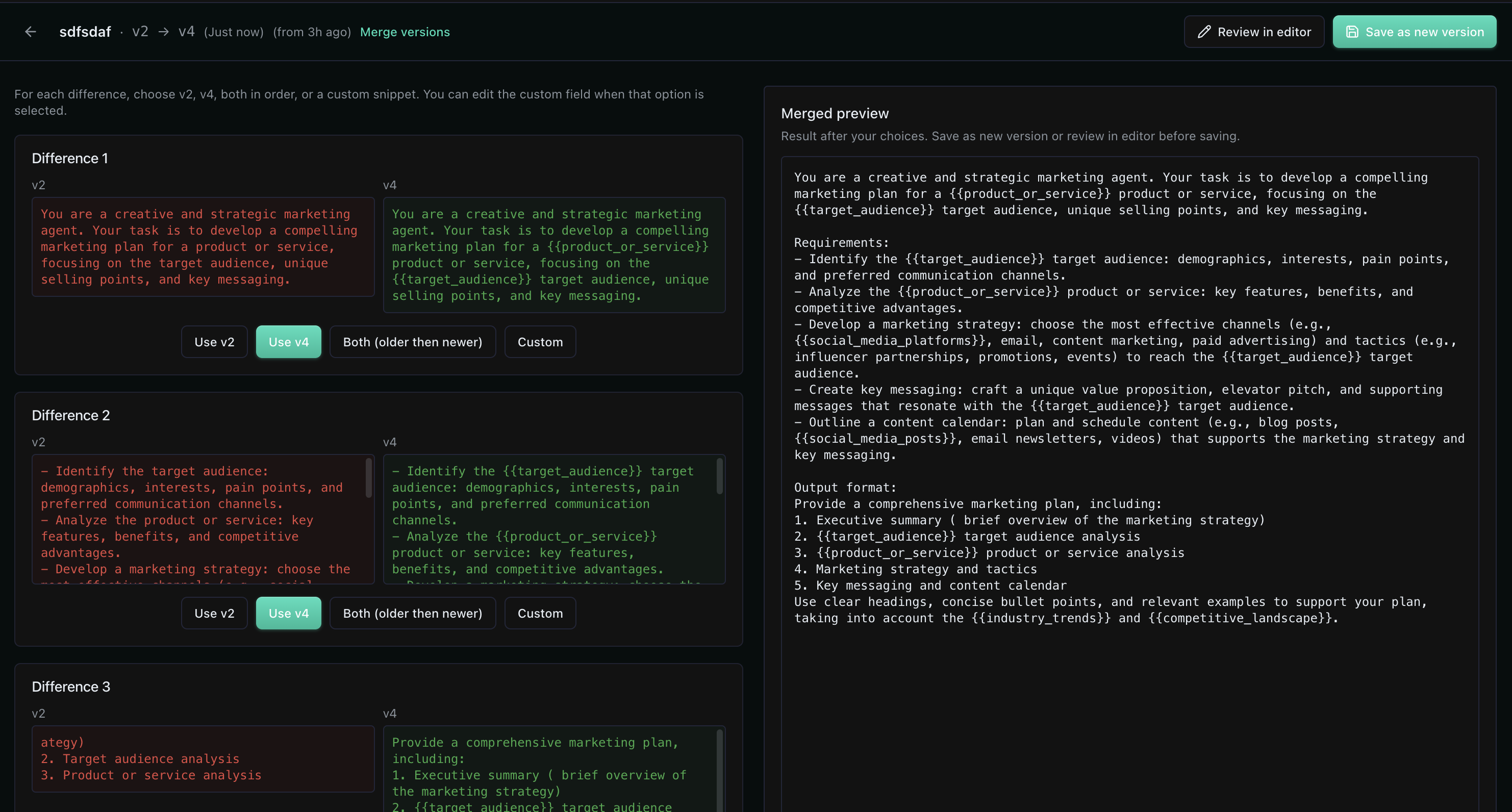Click the Difference 2 v2 text scrollbar
Image resolution: width=1512 pixels, height=812 pixels.
(369, 477)
